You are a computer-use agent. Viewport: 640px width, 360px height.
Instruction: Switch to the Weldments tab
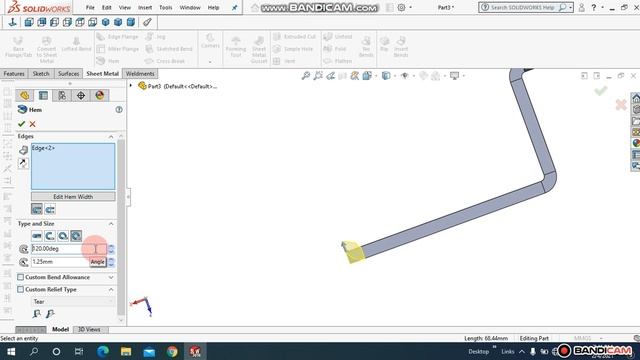click(140, 73)
